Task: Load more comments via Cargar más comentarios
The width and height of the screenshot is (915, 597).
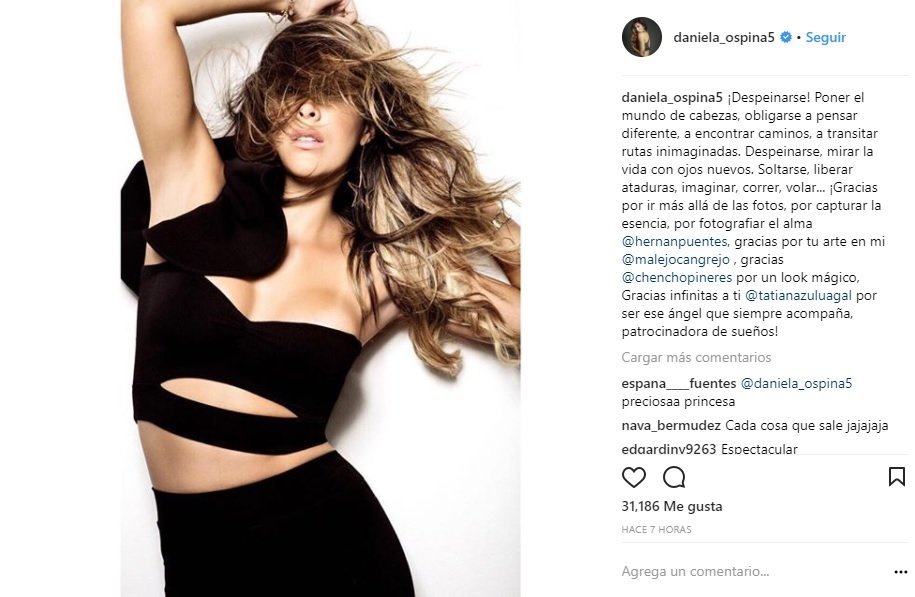Action: tap(696, 357)
